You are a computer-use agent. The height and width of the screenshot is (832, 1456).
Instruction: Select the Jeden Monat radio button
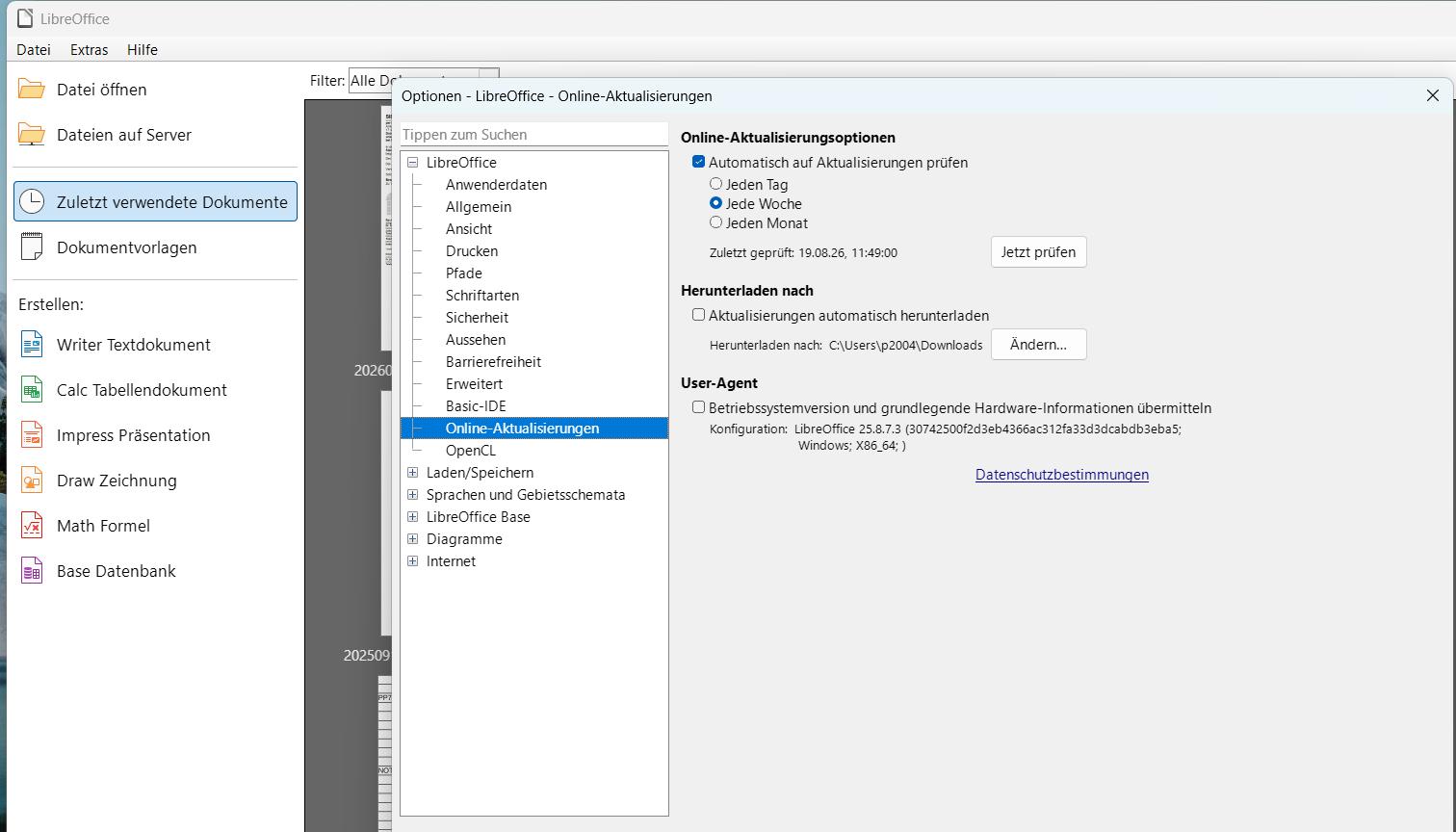click(x=715, y=222)
